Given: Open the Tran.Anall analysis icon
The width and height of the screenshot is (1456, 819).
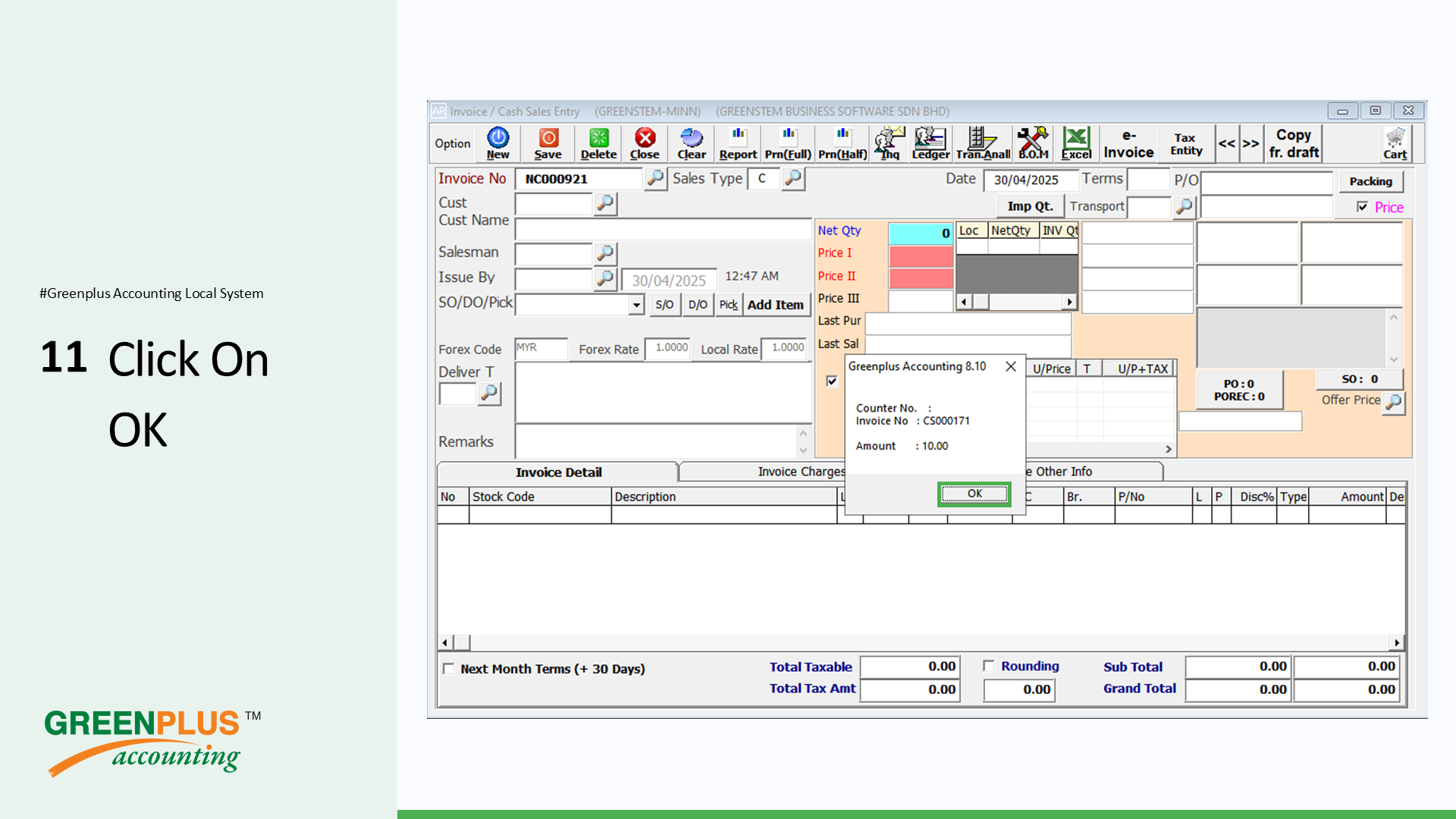Looking at the screenshot, I should point(983,143).
